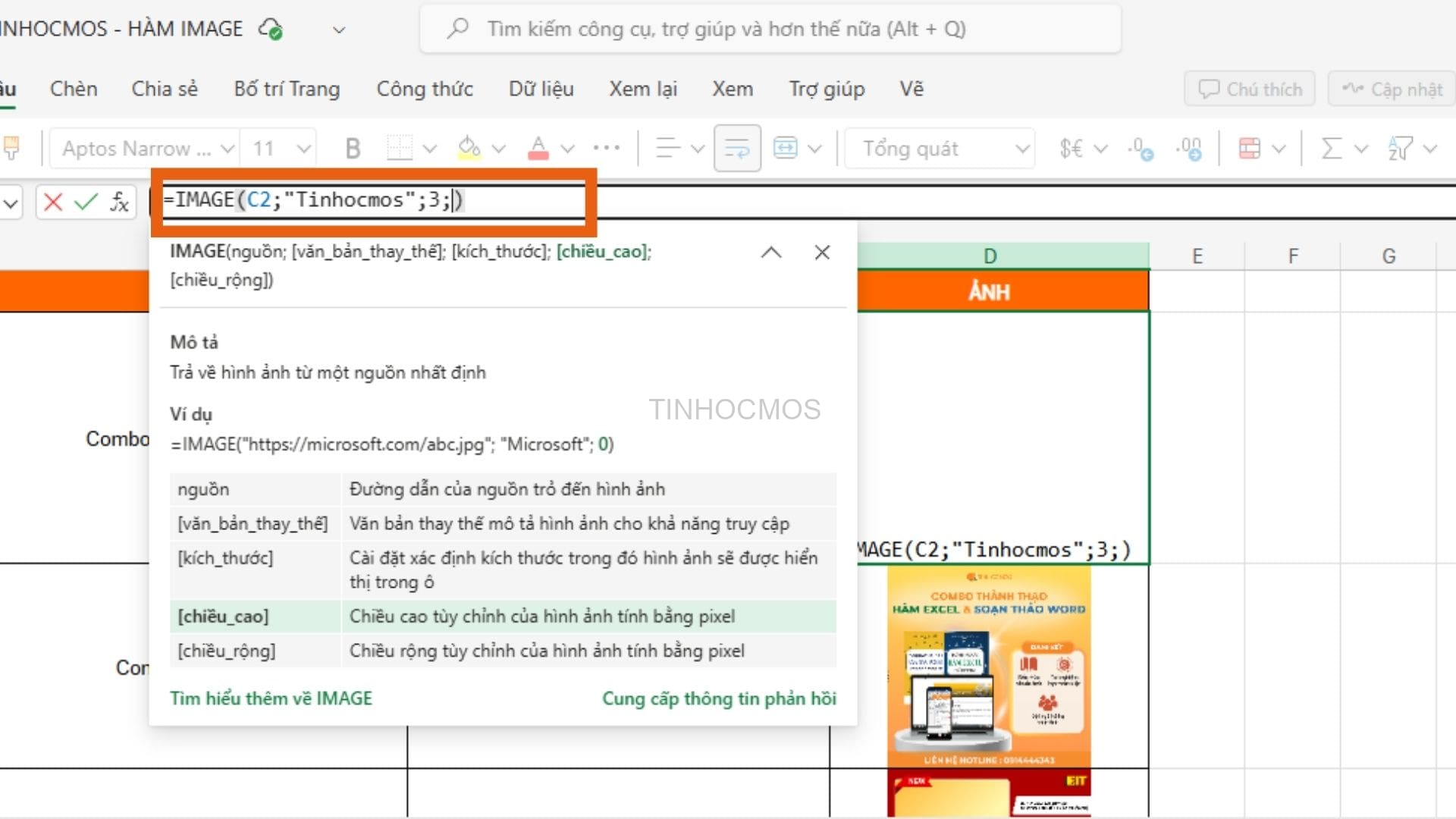Screen dimensions: 1456x819
Task: Cancel the formula with X icon
Action: click(53, 202)
